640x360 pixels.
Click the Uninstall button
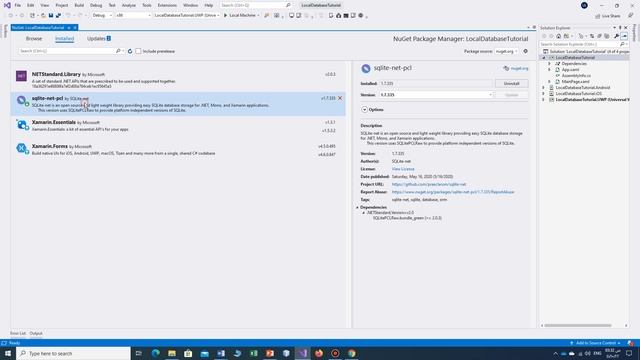(x=511, y=83)
